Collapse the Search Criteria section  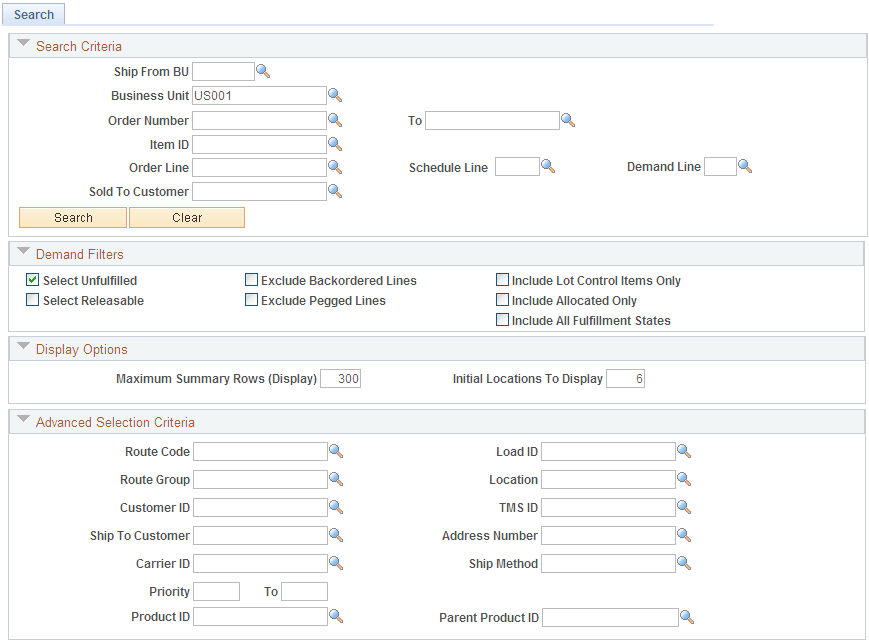click(23, 45)
